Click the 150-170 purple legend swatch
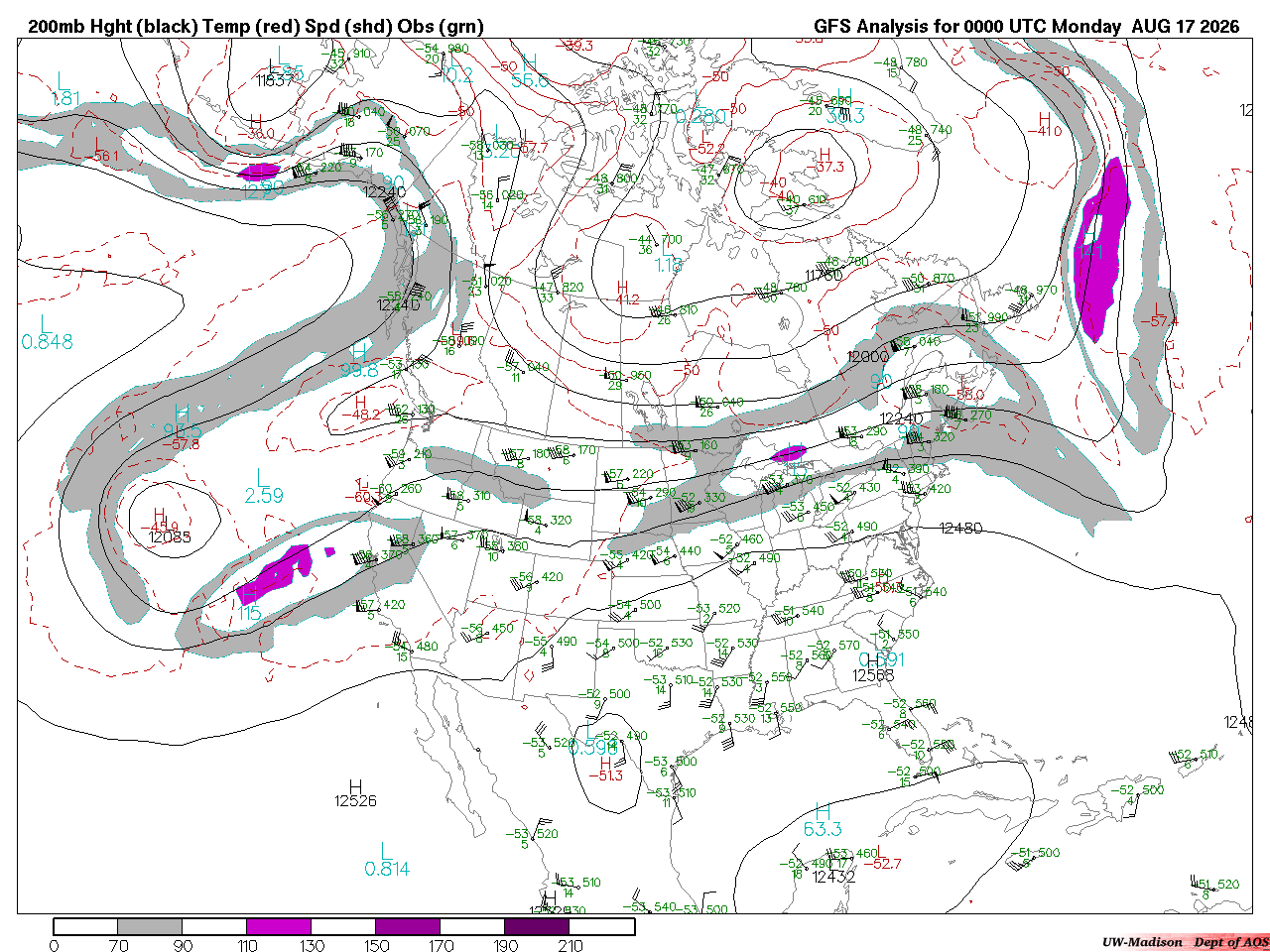1270x952 pixels. point(408,926)
